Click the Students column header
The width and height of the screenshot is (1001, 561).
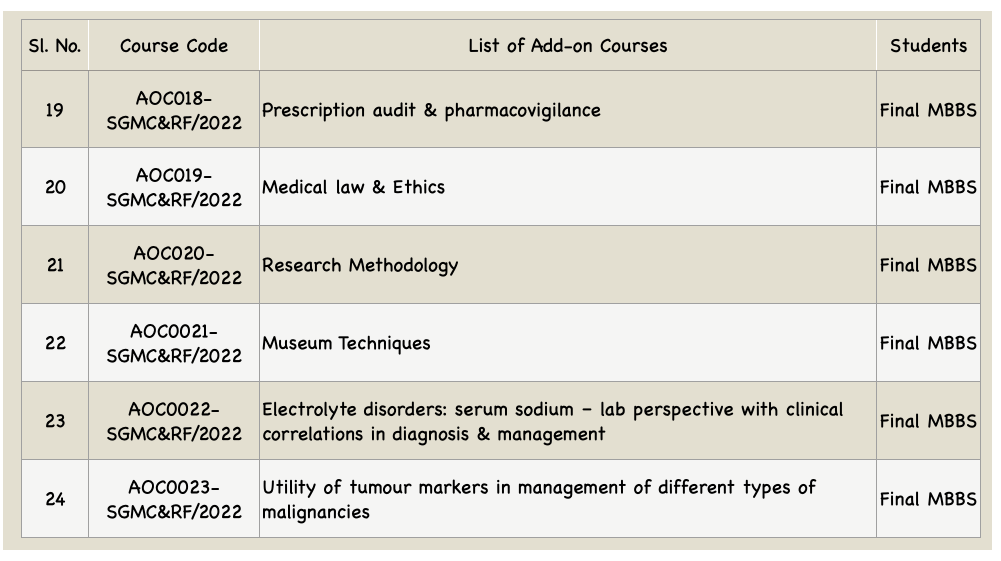[x=928, y=45]
